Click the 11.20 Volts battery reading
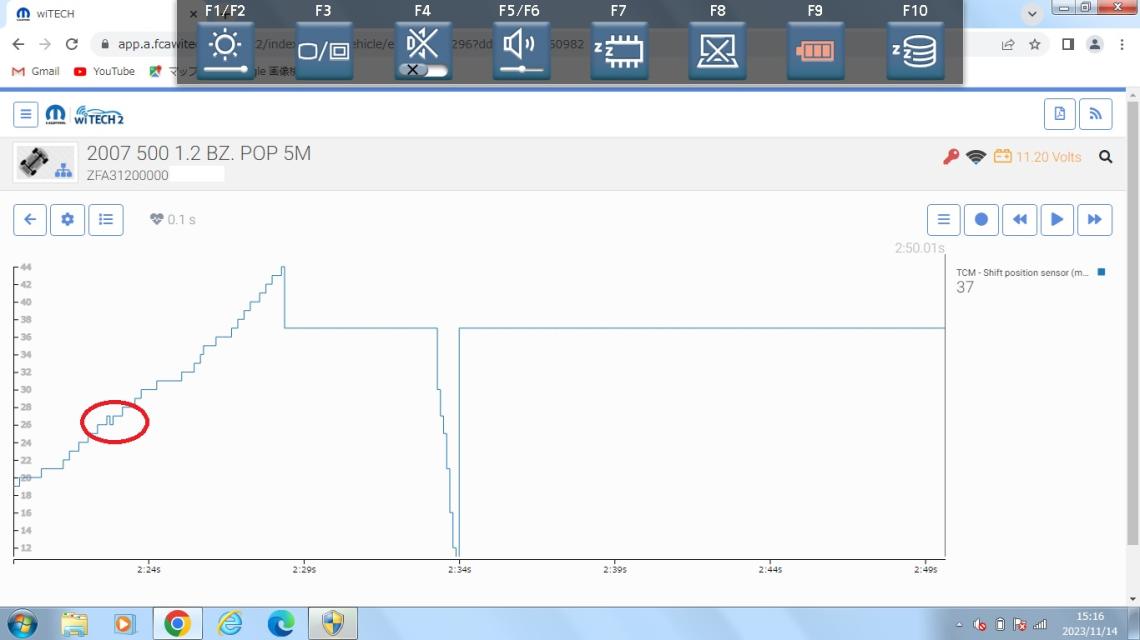1140x640 pixels. (1037, 157)
